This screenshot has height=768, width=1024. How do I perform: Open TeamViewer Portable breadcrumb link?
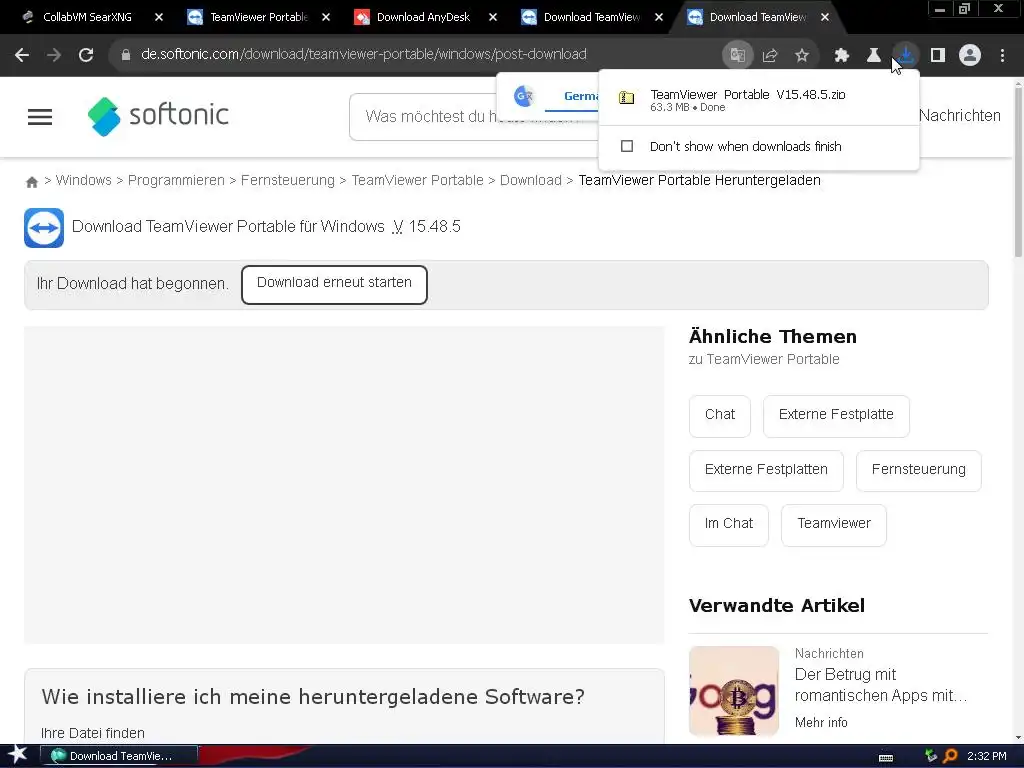click(417, 180)
